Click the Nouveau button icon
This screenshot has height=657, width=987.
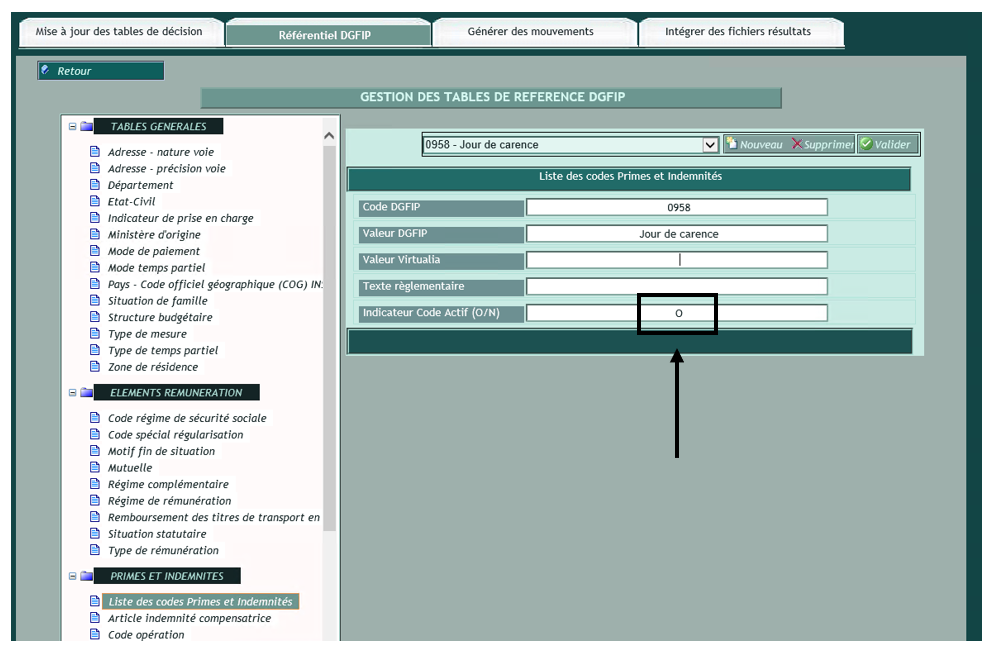pos(731,145)
